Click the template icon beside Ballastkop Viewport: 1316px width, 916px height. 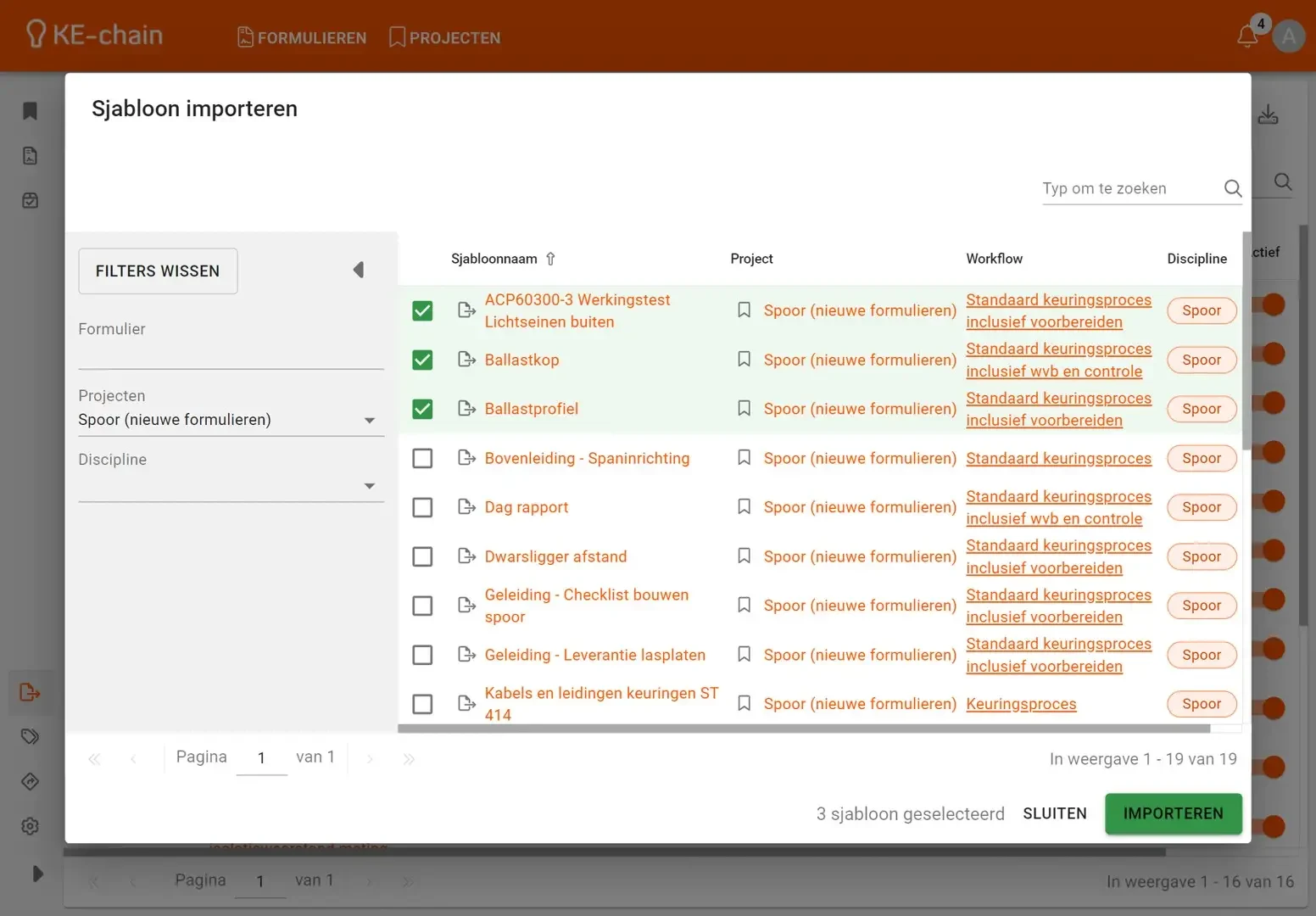(x=466, y=360)
